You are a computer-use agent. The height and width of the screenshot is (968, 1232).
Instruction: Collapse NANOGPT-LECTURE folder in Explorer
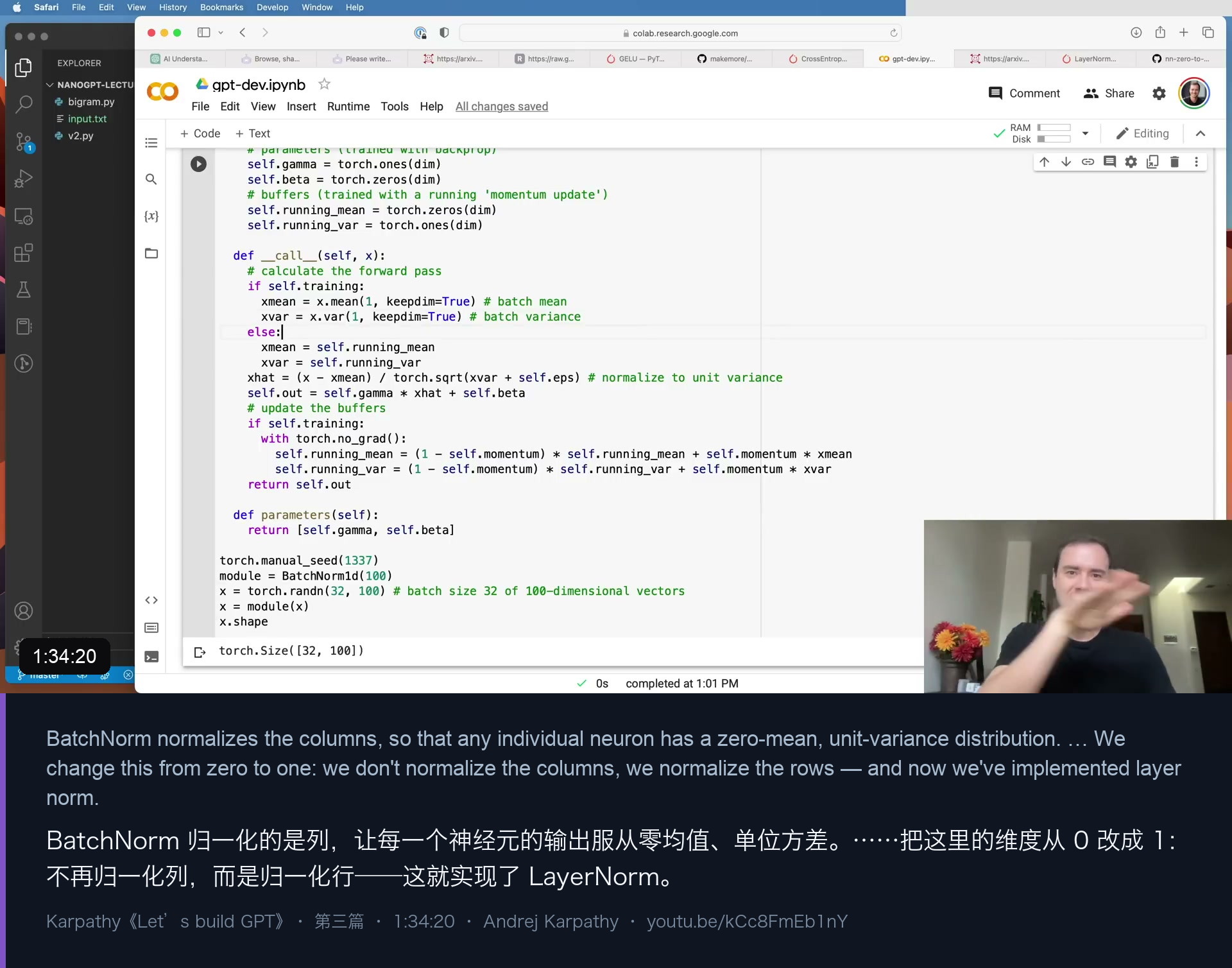tap(50, 85)
